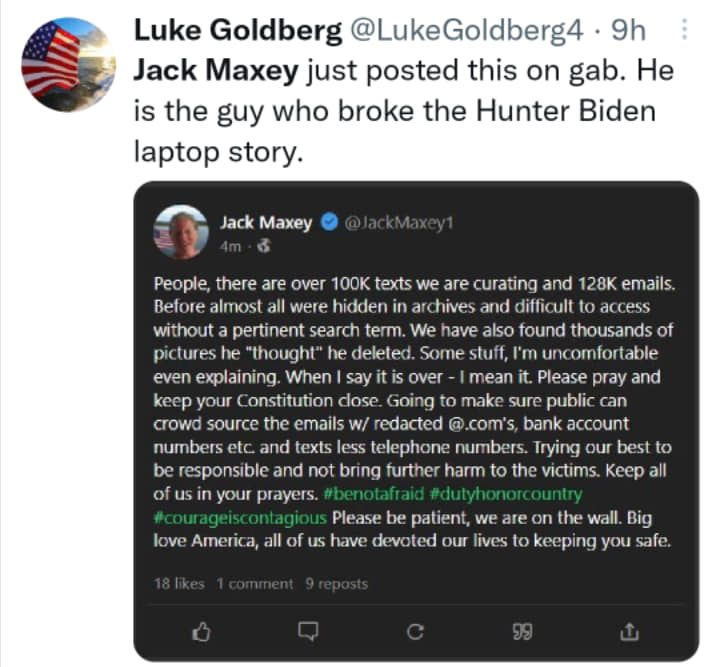View the 9 reposts list

(337, 583)
